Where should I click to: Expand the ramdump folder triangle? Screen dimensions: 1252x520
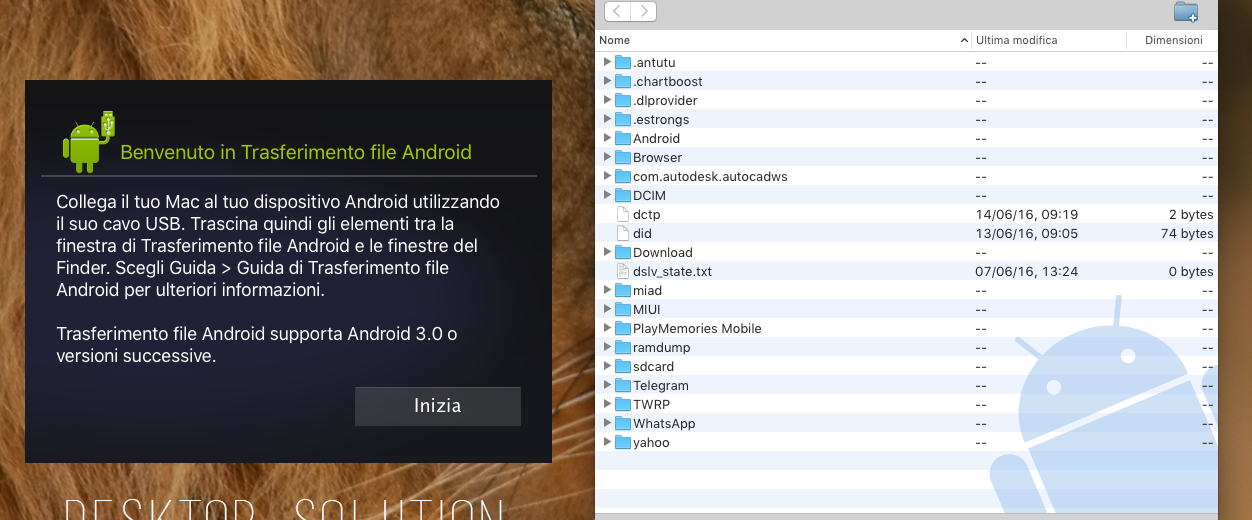(607, 347)
